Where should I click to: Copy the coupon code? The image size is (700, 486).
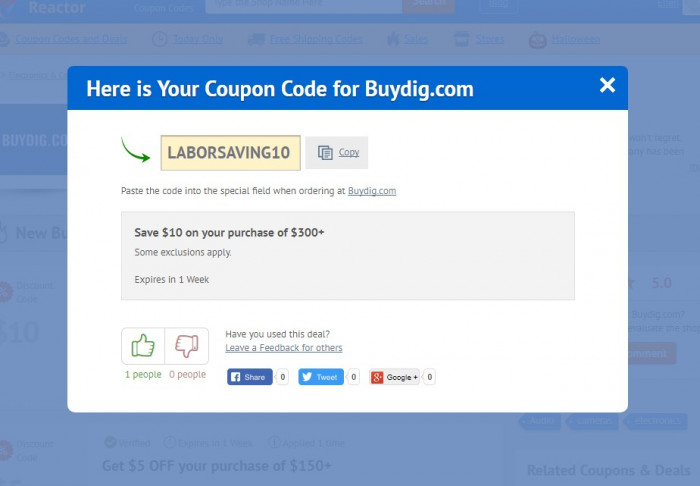(x=337, y=153)
